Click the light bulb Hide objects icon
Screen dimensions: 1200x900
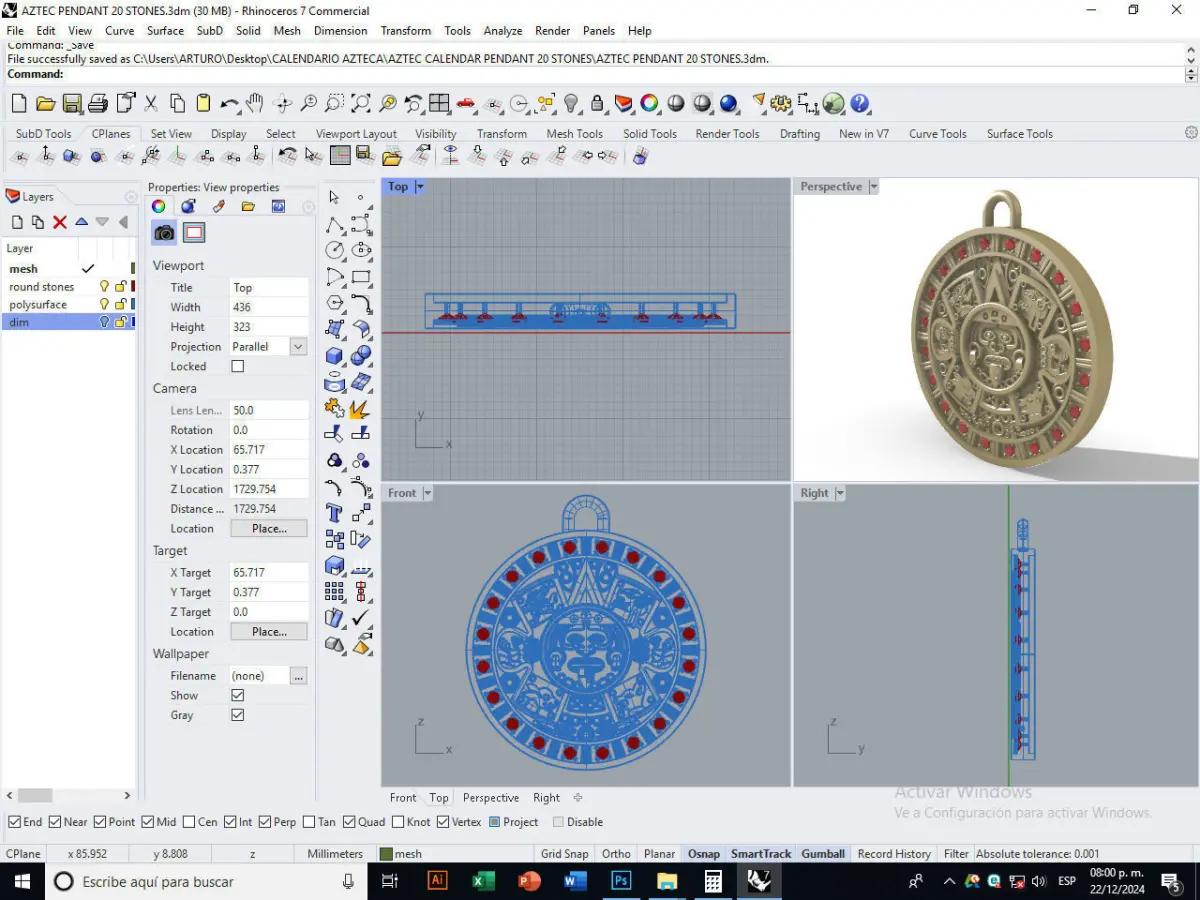571,103
